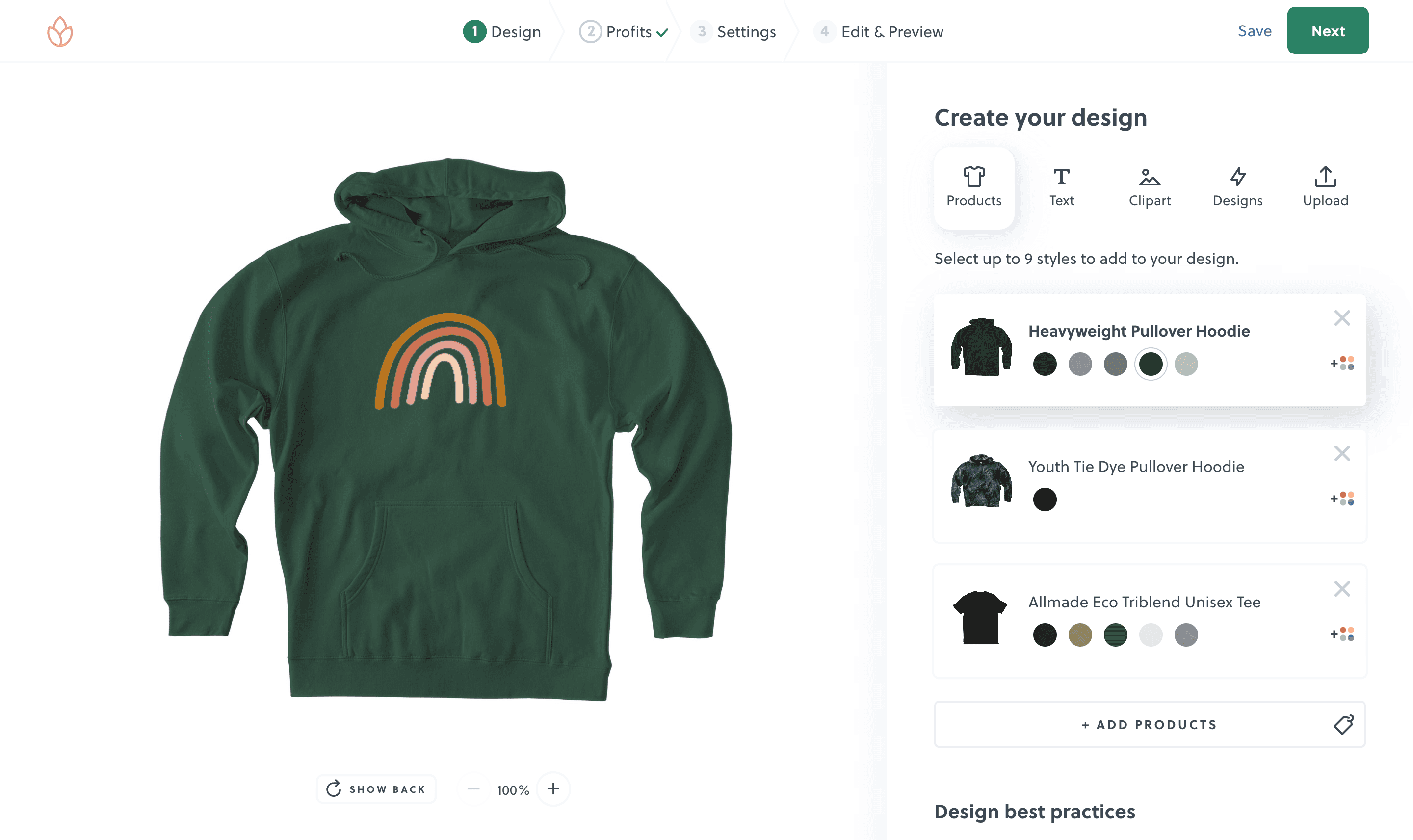Screen dimensions: 1413x840
Task: Open the Upload artwork tool
Action: pyautogui.click(x=1325, y=188)
